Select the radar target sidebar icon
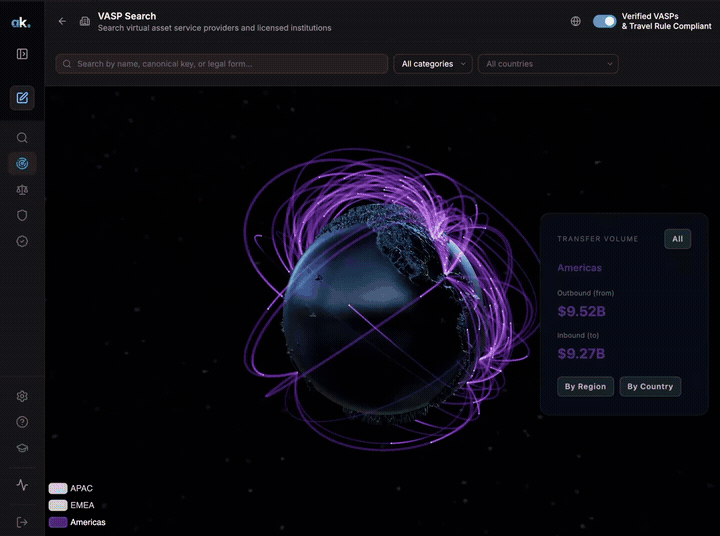 tap(22, 163)
